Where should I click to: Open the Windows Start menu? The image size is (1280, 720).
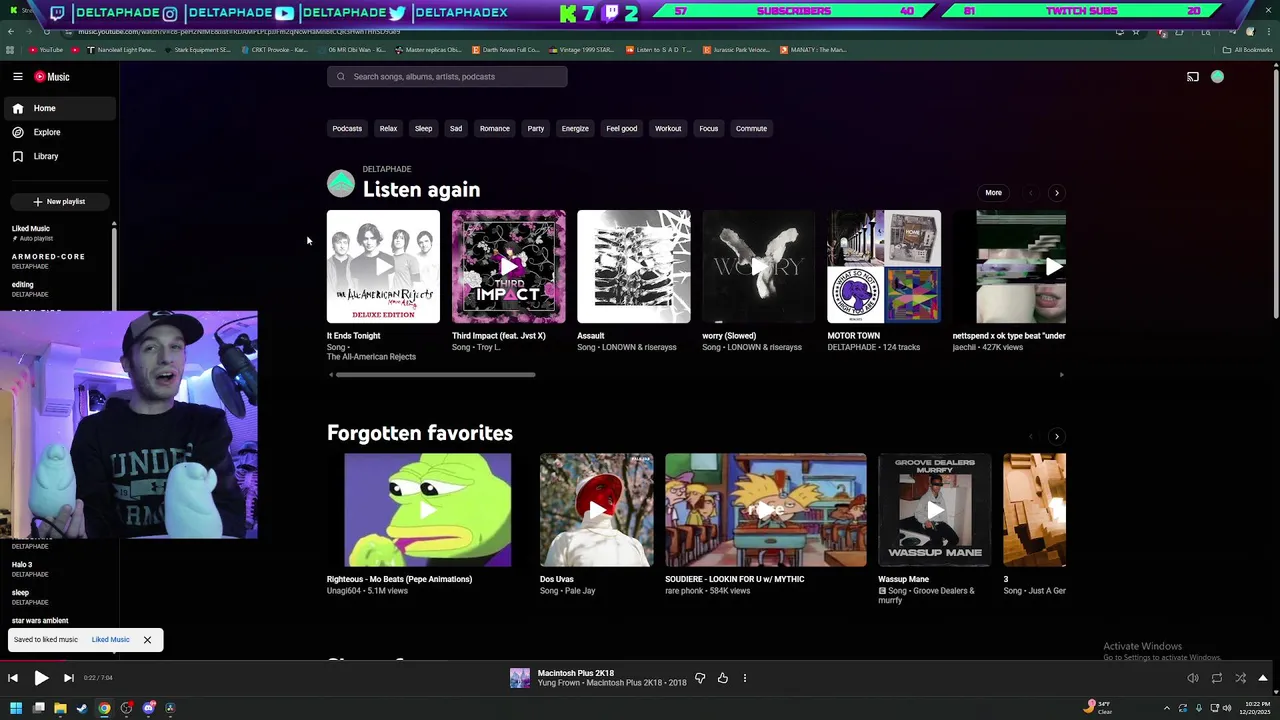coord(15,708)
